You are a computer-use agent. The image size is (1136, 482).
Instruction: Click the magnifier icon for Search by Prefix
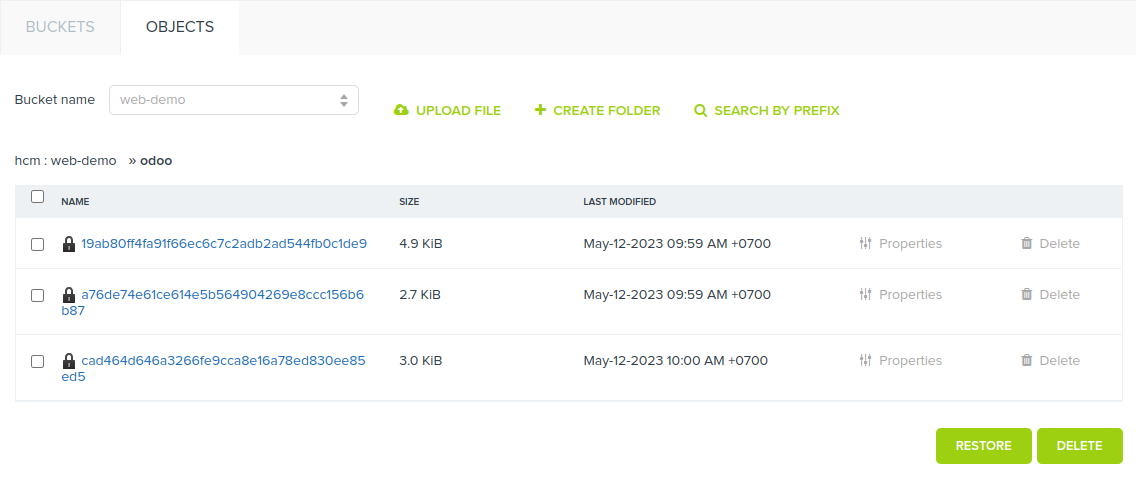coord(700,111)
